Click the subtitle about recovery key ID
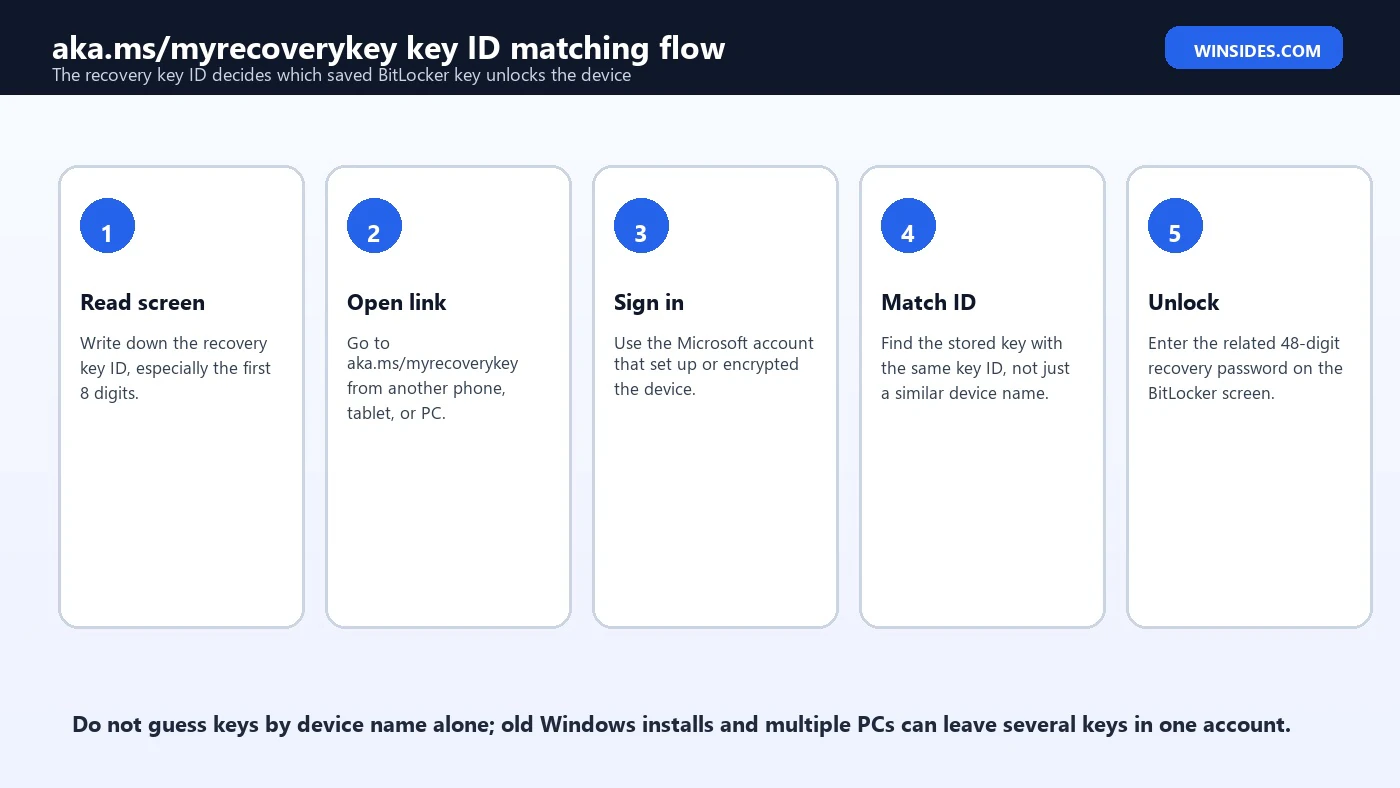The width and height of the screenshot is (1400, 788). [x=341, y=75]
